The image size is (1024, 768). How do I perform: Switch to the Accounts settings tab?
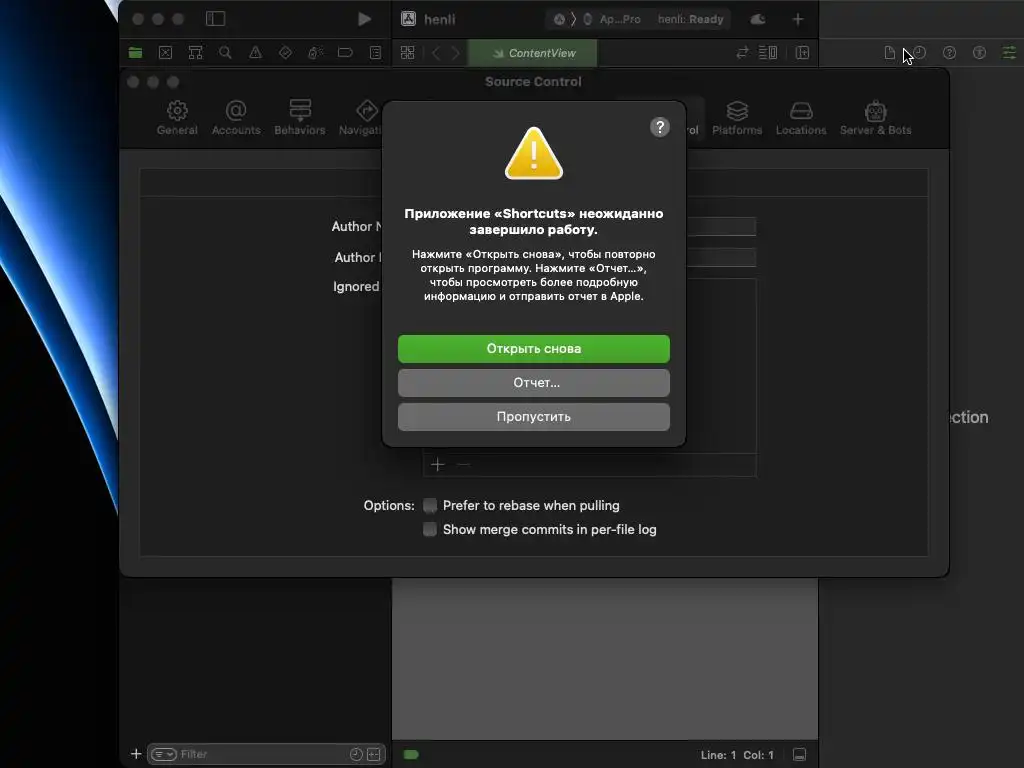[x=236, y=118]
